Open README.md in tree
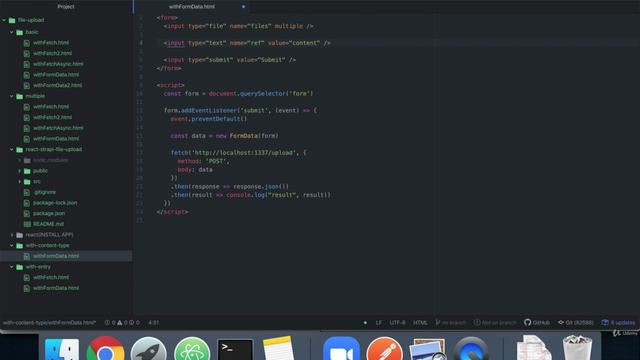The width and height of the screenshot is (640, 360). [x=48, y=224]
